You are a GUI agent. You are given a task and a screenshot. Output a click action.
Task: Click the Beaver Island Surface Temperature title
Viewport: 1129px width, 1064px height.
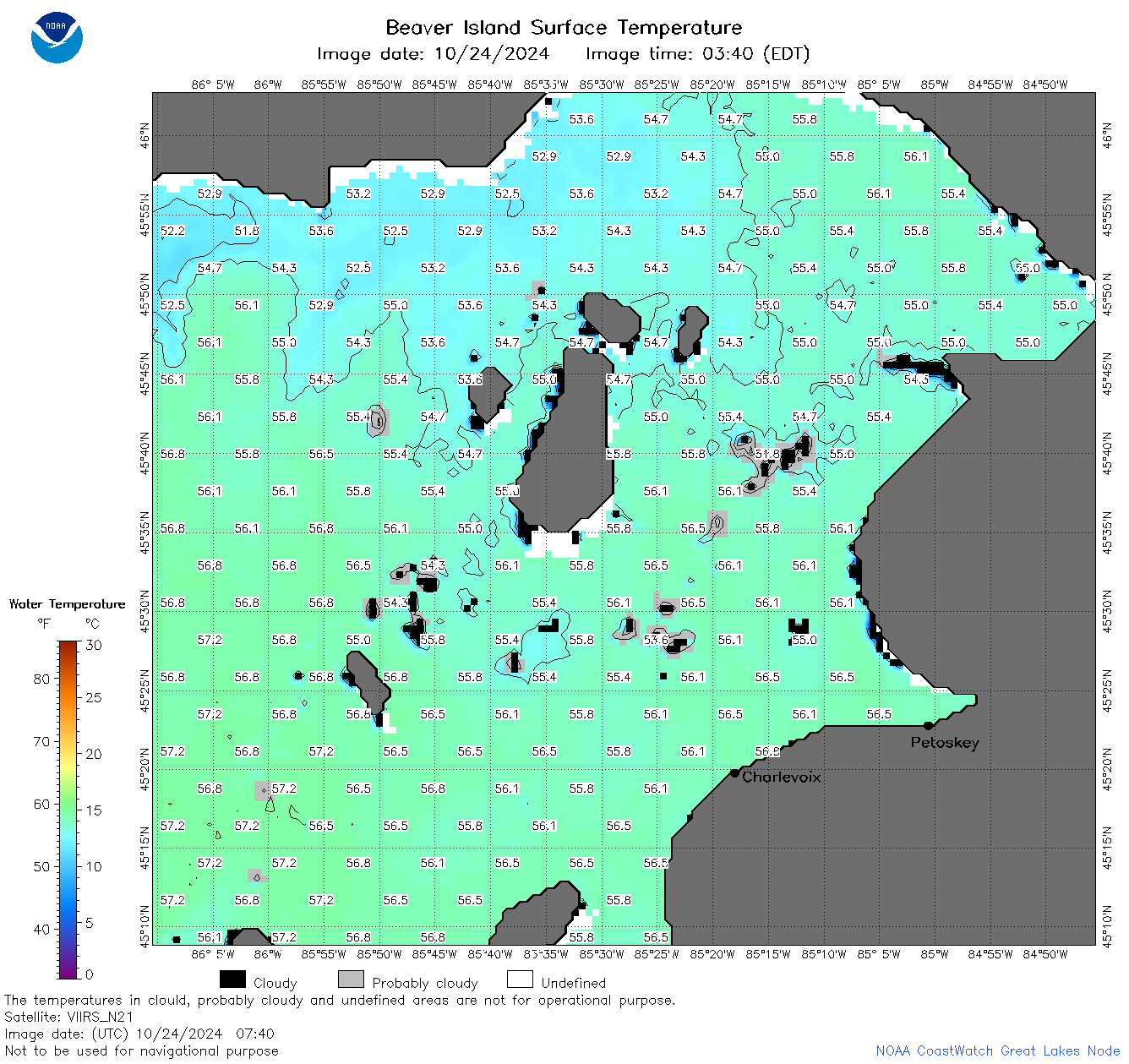(x=564, y=27)
